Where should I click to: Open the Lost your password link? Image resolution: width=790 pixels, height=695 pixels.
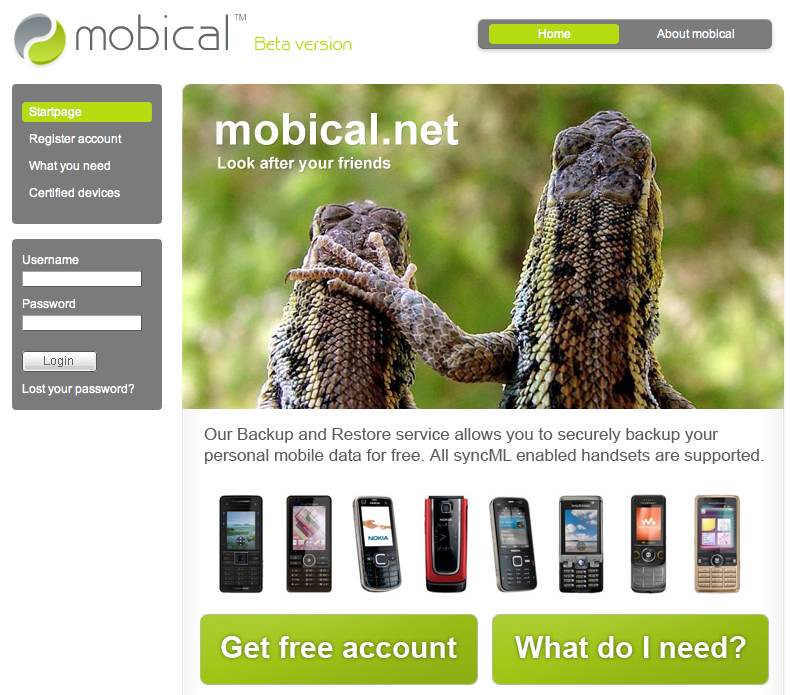(x=78, y=389)
